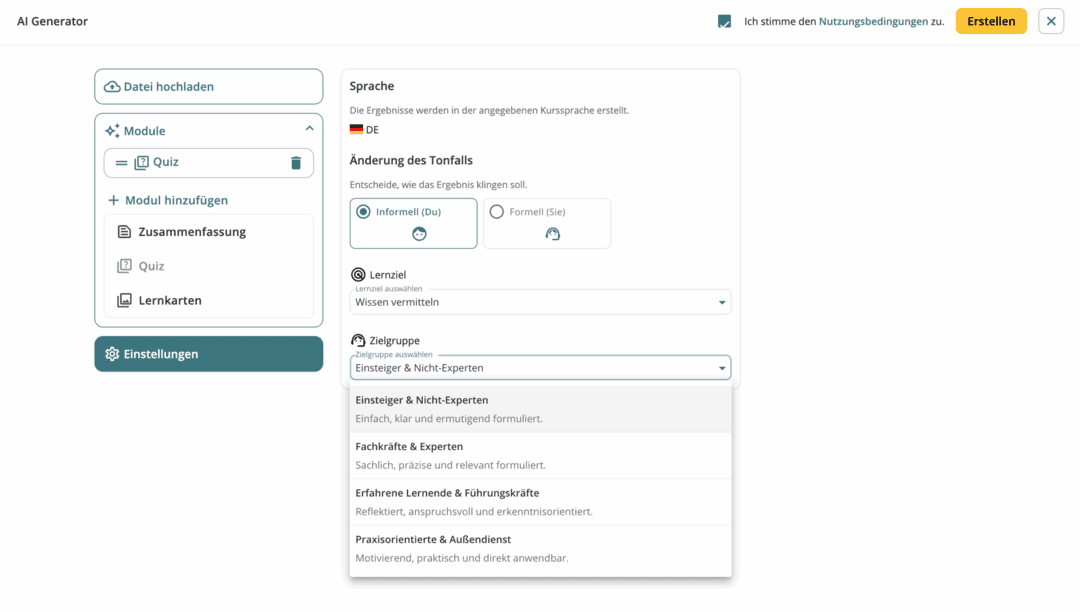Click the Erstellen button
The width and height of the screenshot is (1080, 612).
coord(991,21)
